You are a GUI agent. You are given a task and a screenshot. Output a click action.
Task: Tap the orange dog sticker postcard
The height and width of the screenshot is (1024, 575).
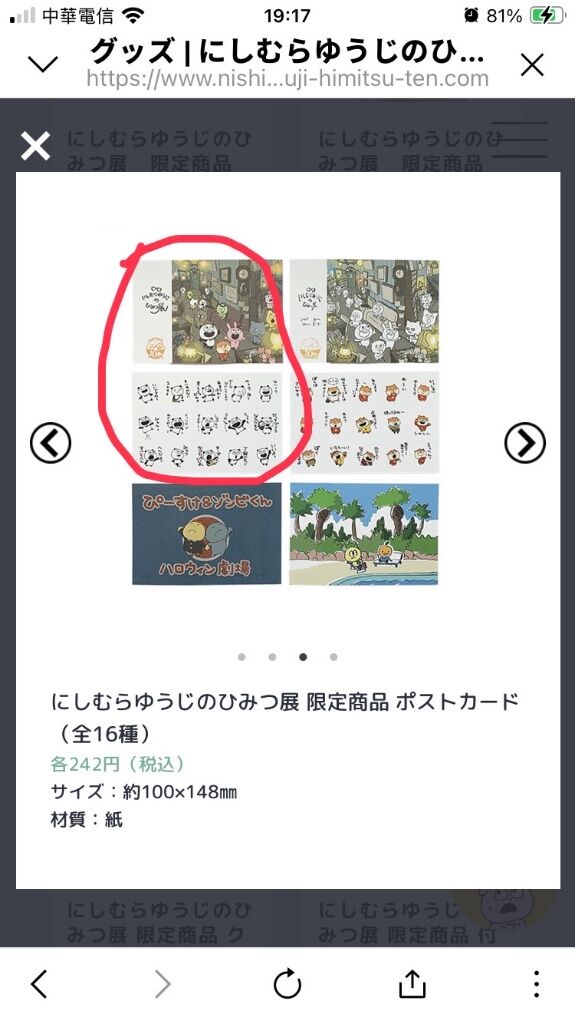click(x=365, y=423)
